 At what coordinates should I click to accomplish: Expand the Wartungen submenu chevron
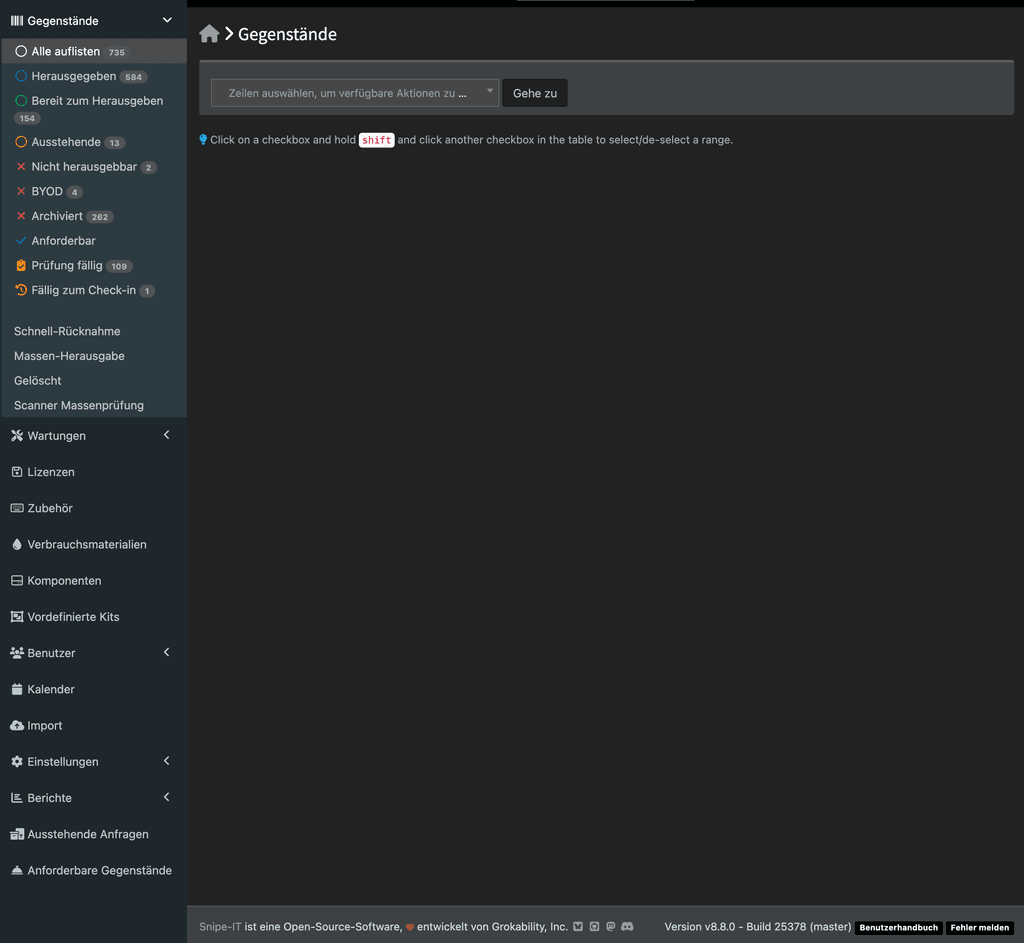click(167, 435)
